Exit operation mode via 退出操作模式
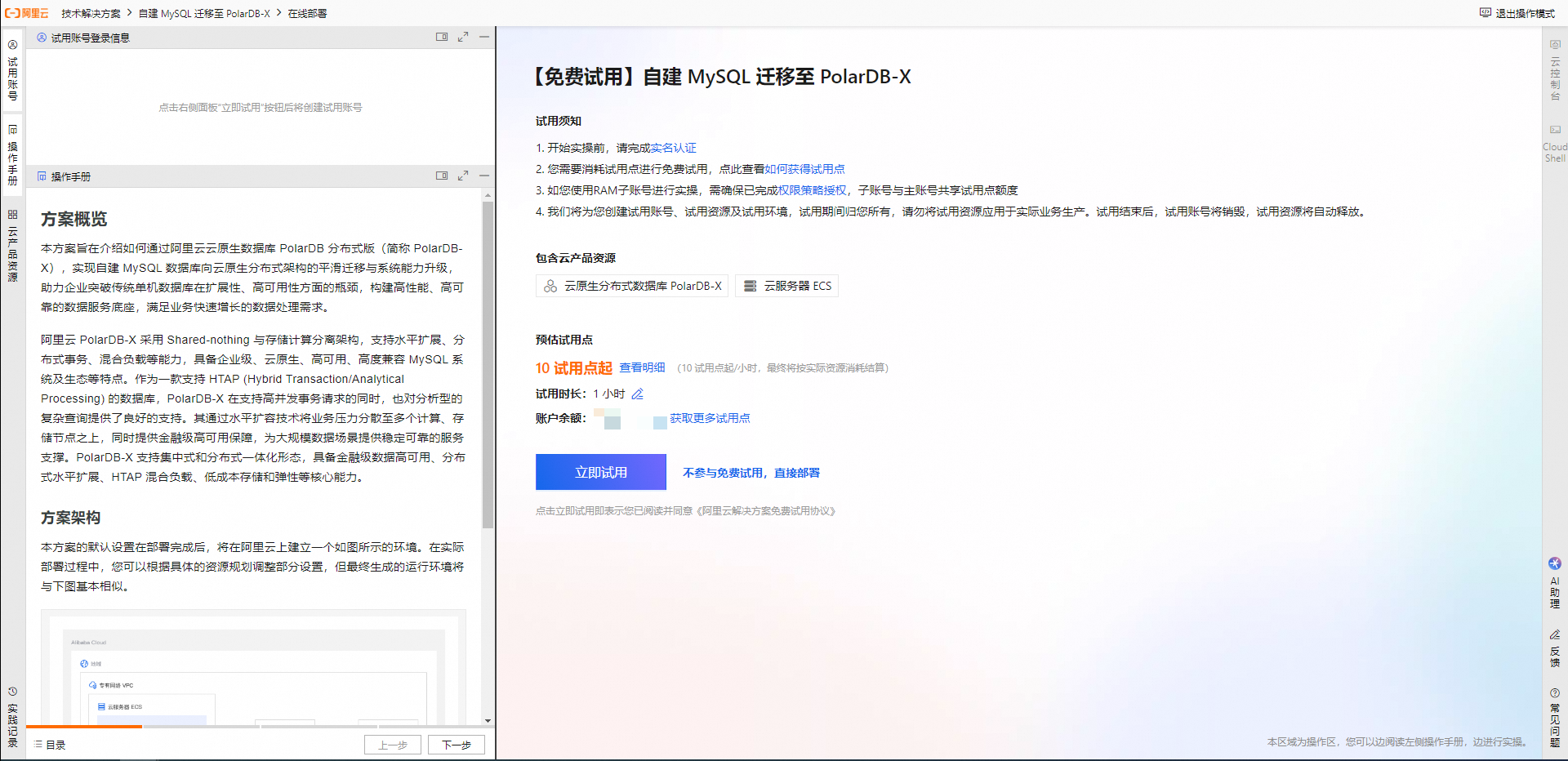This screenshot has width=1568, height=761. [1517, 13]
